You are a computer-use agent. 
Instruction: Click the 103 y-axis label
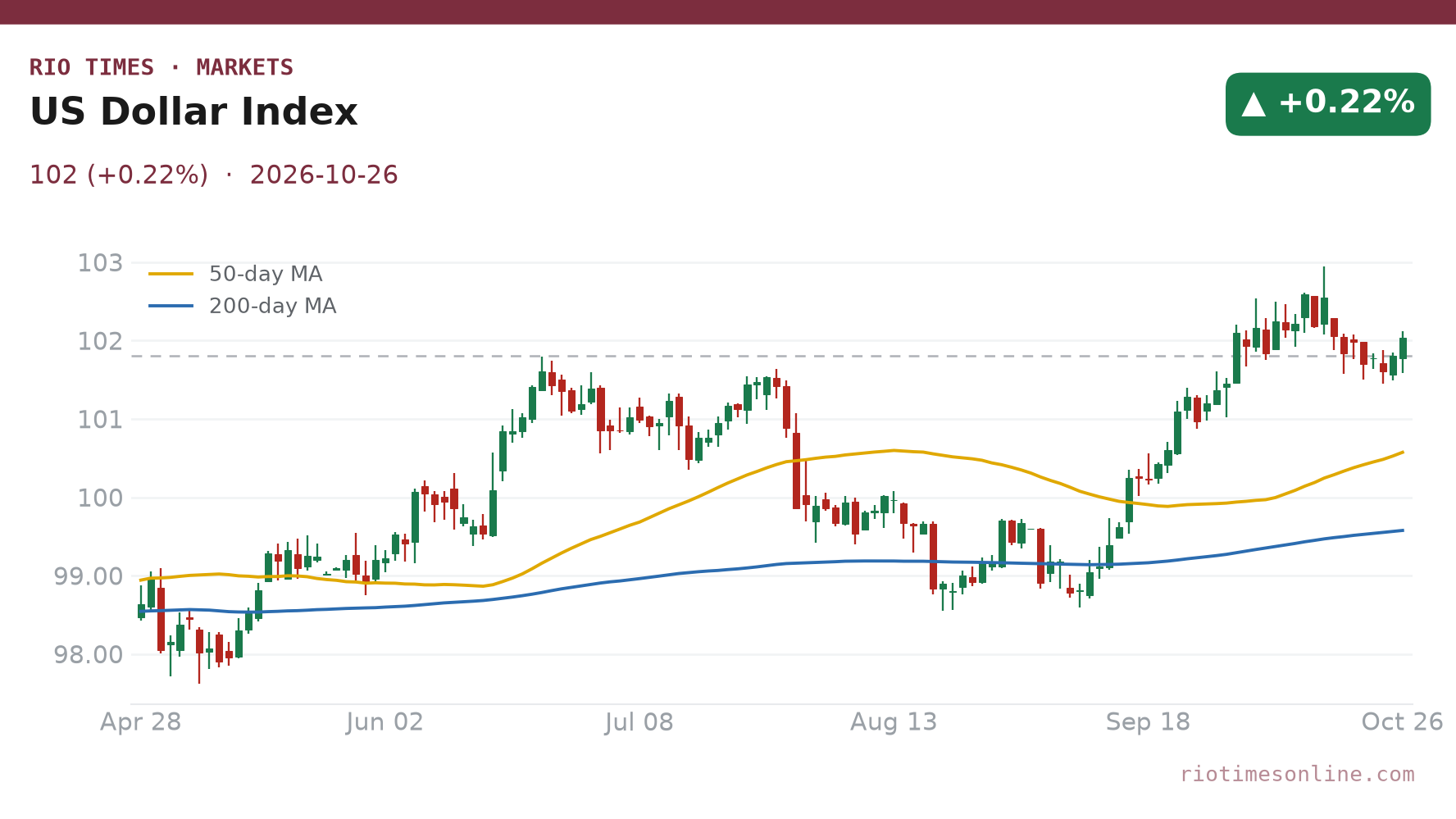tap(100, 263)
